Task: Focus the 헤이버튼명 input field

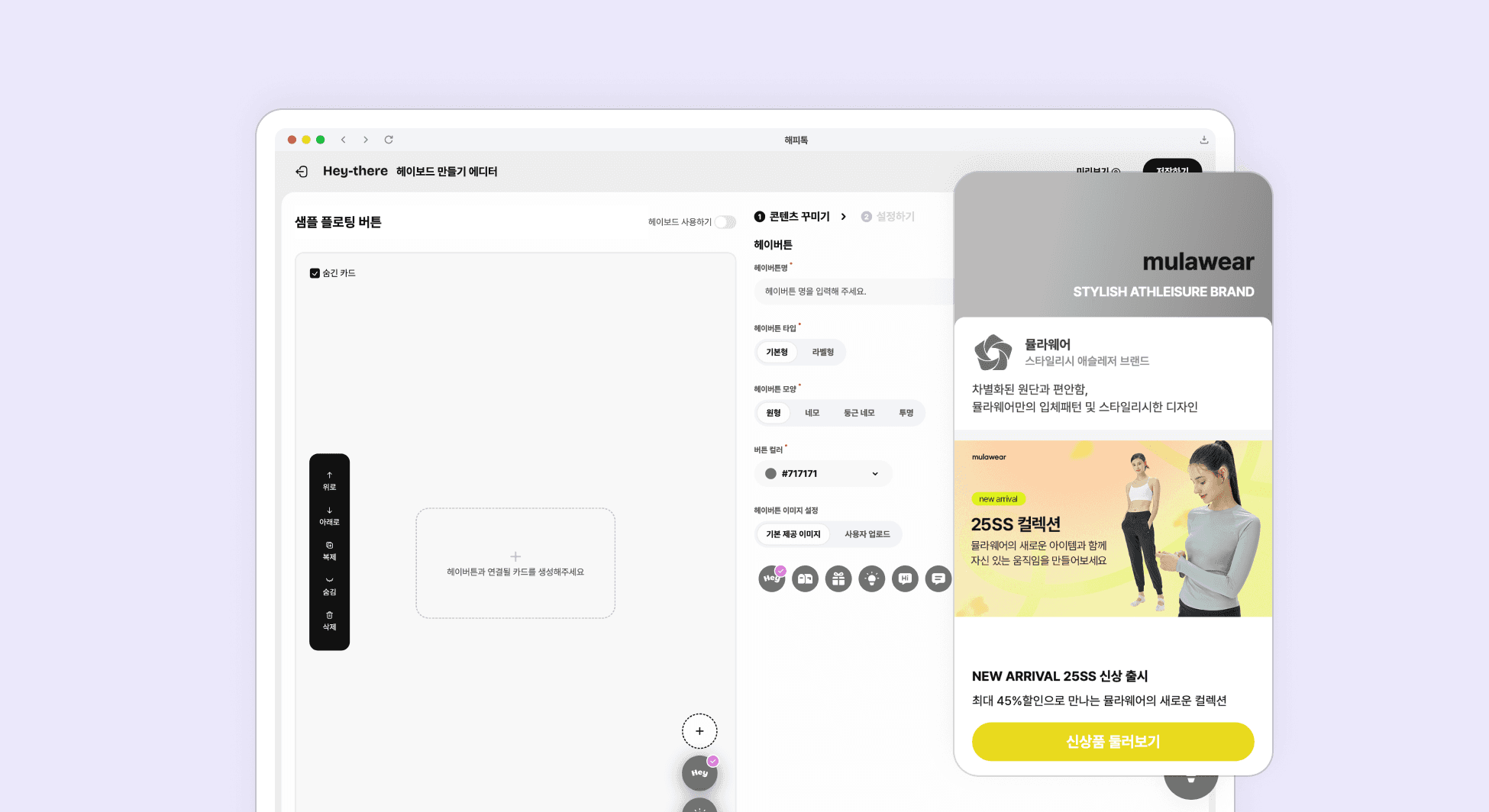Action: coord(854,292)
